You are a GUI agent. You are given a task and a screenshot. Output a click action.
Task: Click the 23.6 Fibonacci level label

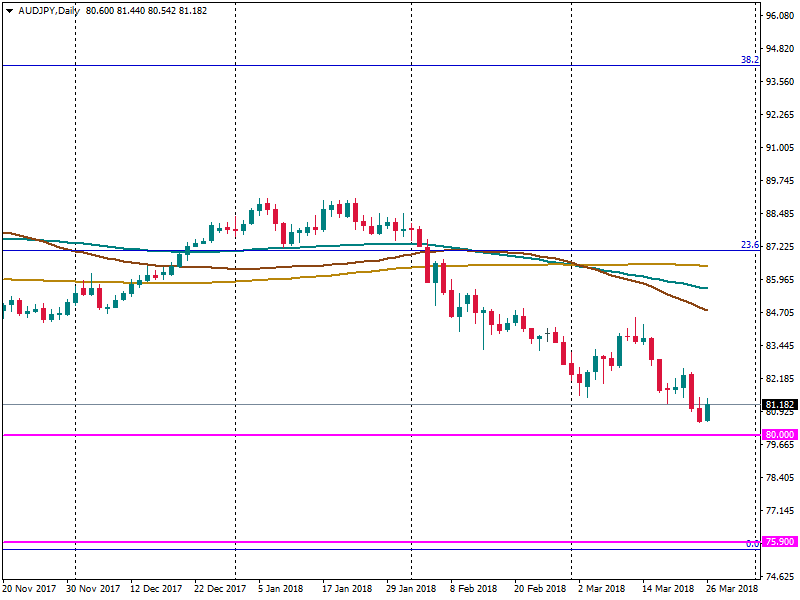point(749,245)
